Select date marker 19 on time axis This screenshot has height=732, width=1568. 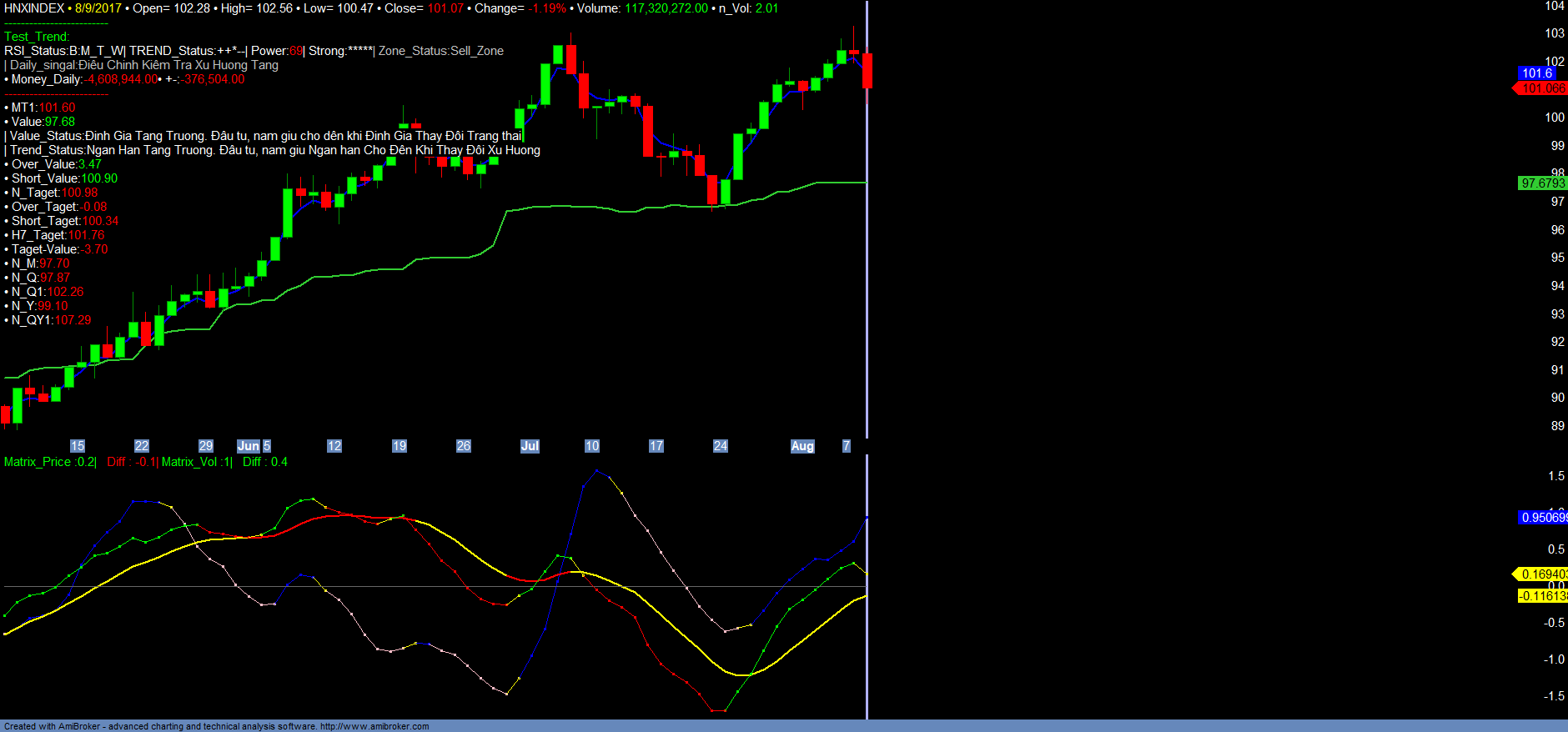pyautogui.click(x=400, y=446)
